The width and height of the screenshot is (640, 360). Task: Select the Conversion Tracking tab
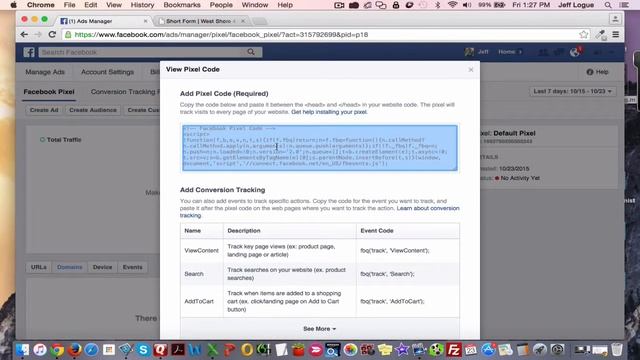[x=125, y=92]
